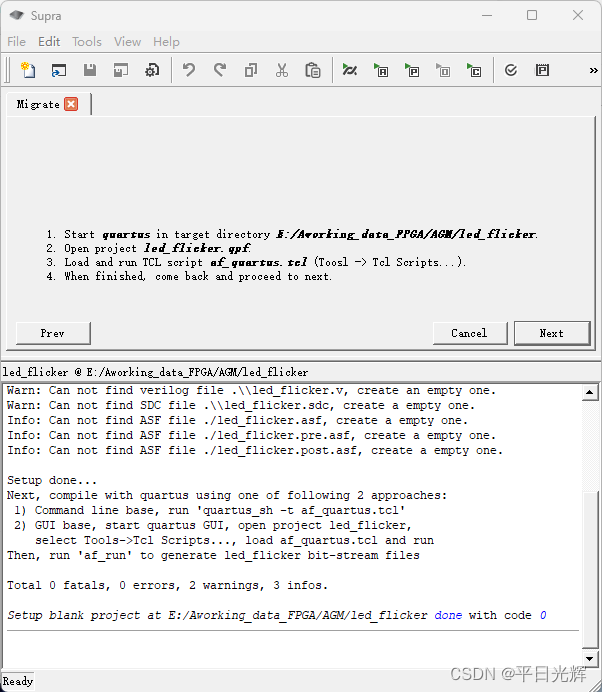Click the project path header 'led_flicker @ E:/Aworking_data_FPGA'
The image size is (602, 692).
click(x=155, y=372)
